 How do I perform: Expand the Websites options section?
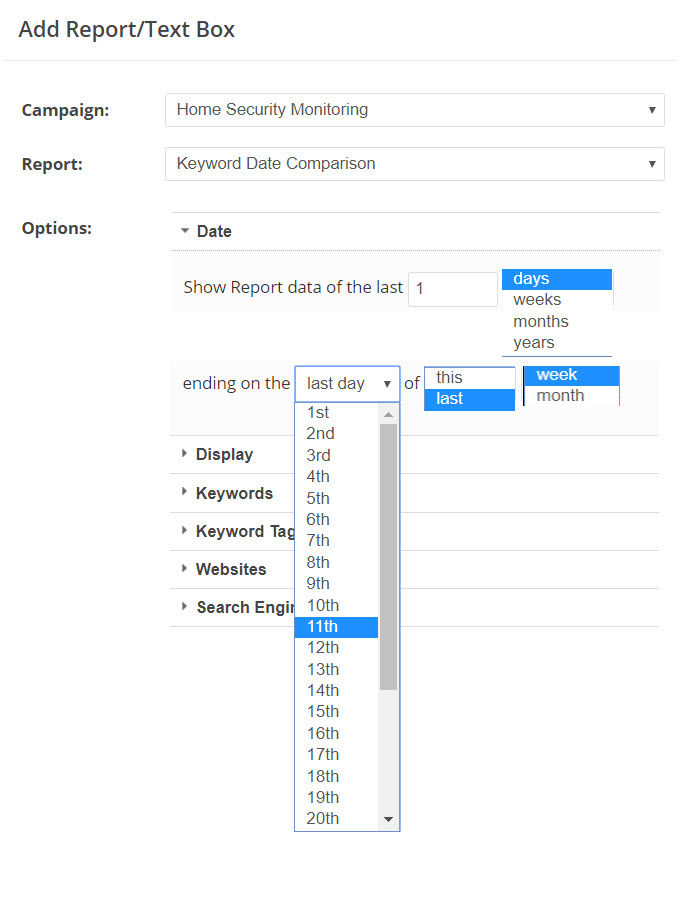(x=231, y=569)
